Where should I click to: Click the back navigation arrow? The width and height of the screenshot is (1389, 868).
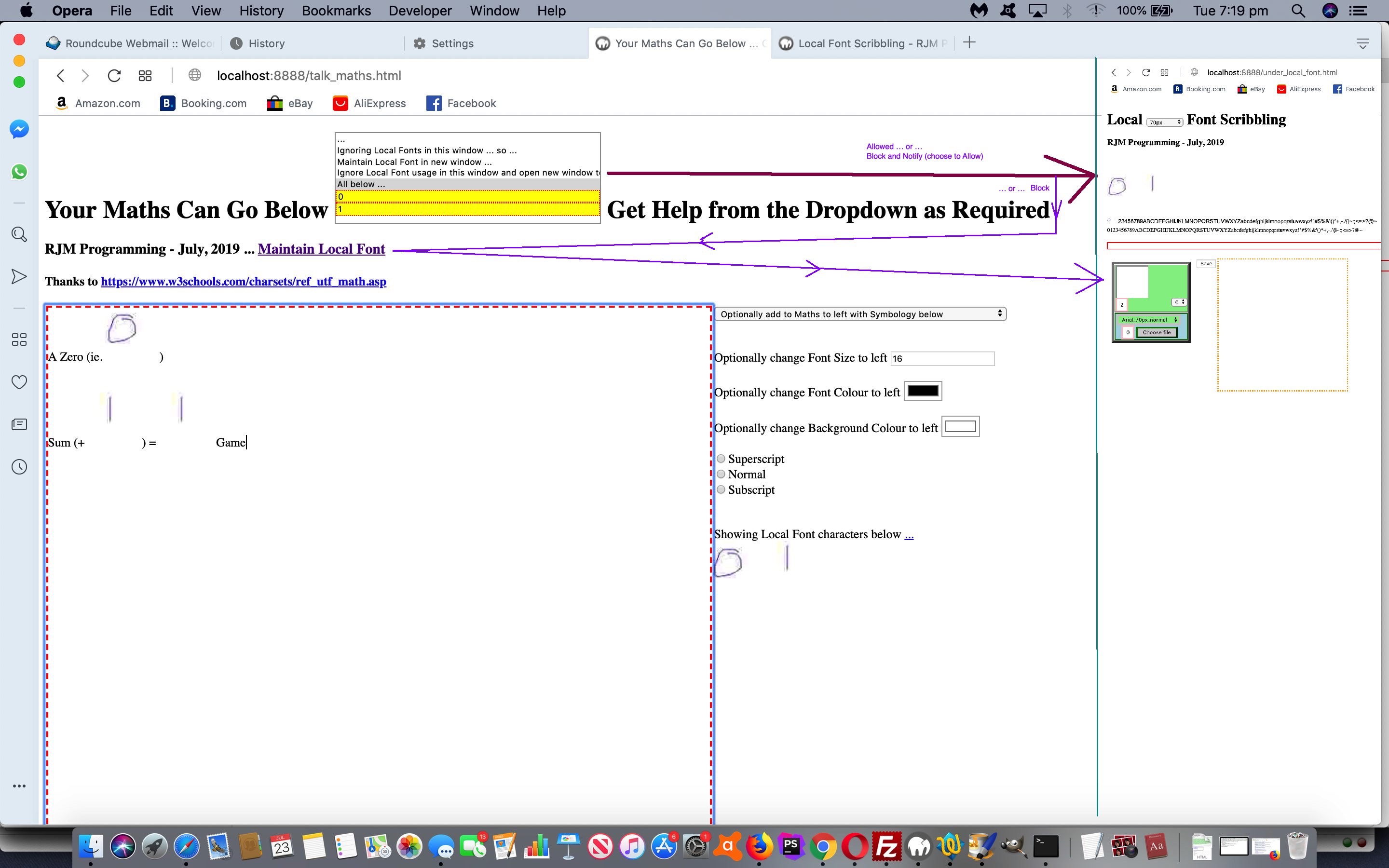pyautogui.click(x=60, y=75)
